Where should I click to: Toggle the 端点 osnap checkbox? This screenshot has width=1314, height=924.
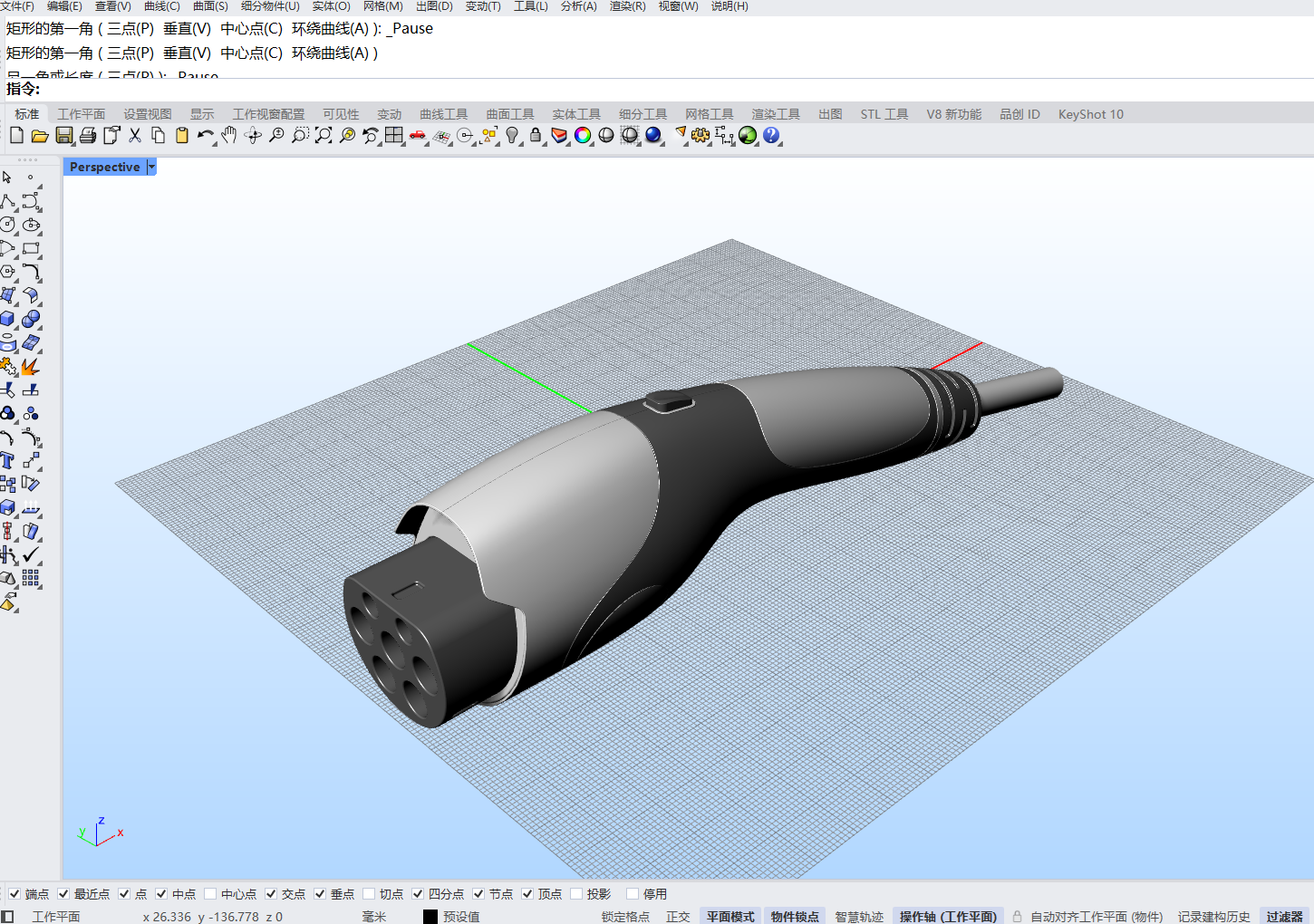tap(14, 894)
